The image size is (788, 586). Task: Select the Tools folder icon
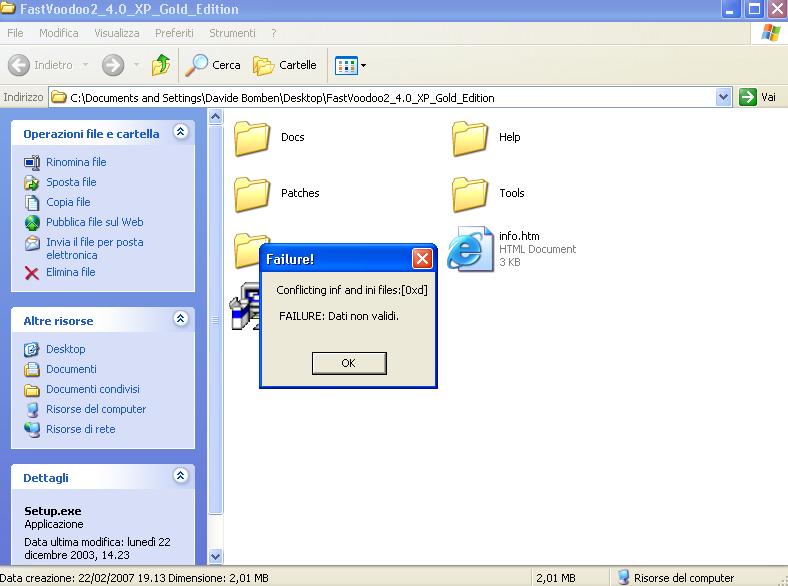(469, 194)
